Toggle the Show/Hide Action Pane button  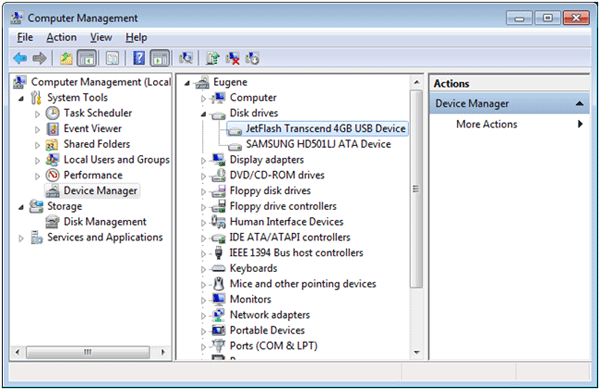point(160,58)
